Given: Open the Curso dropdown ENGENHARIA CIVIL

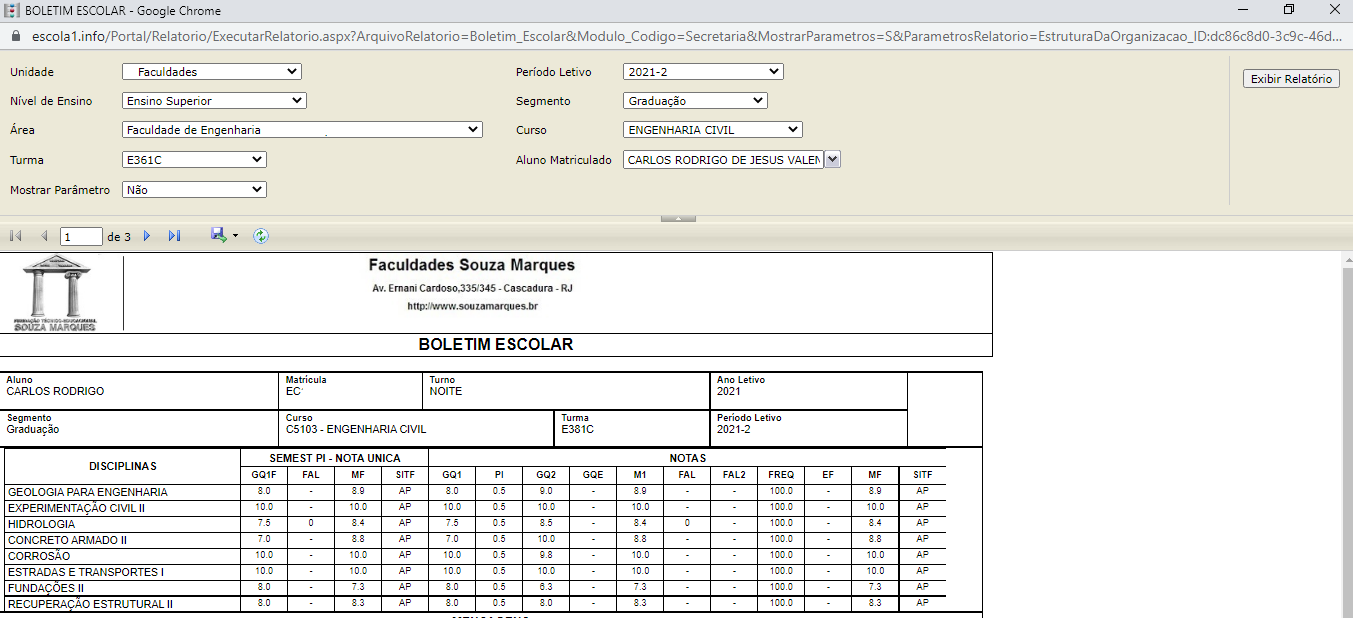Looking at the screenshot, I should [713, 130].
